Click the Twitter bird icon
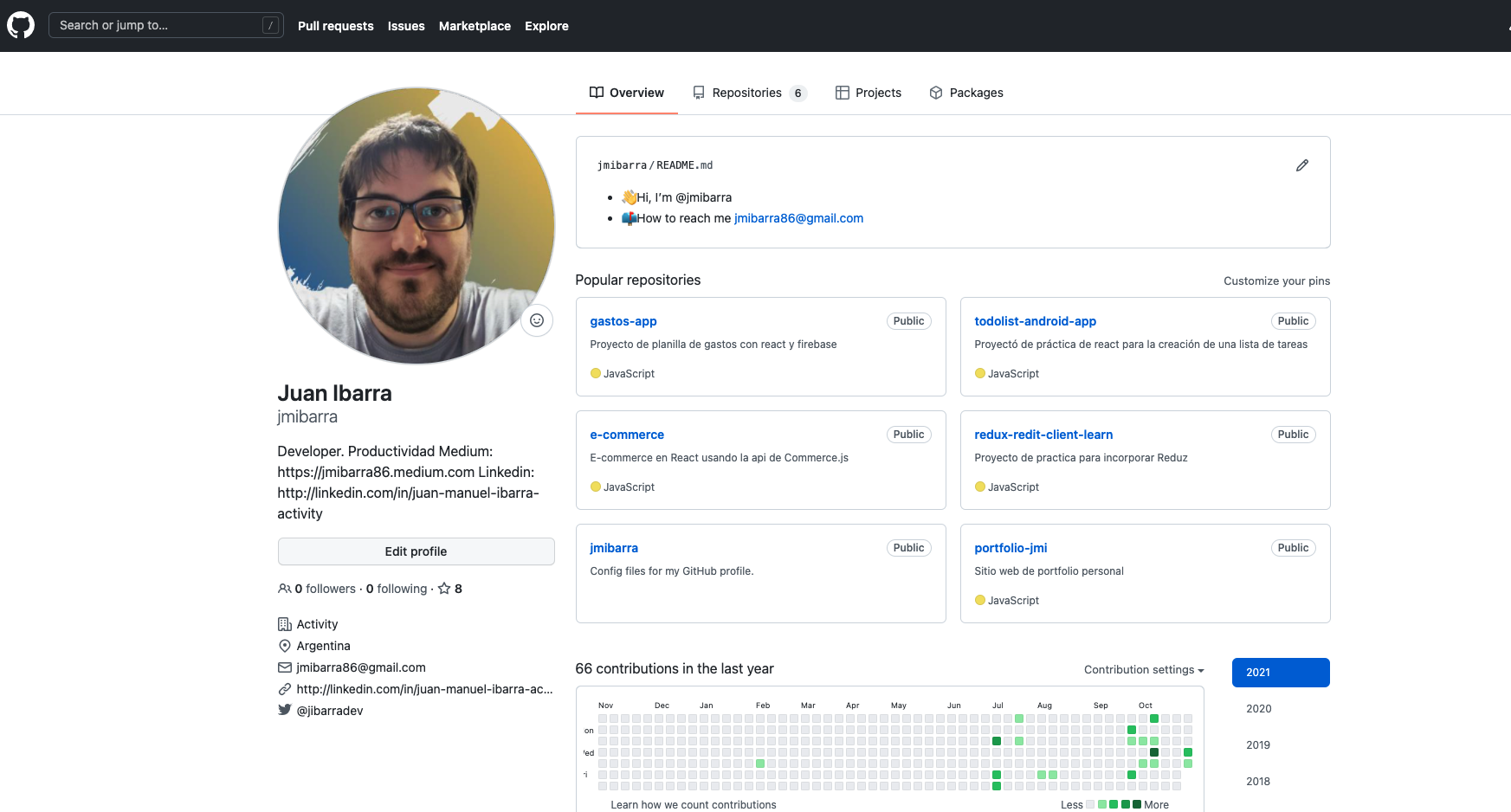The image size is (1511, 812). click(x=284, y=710)
